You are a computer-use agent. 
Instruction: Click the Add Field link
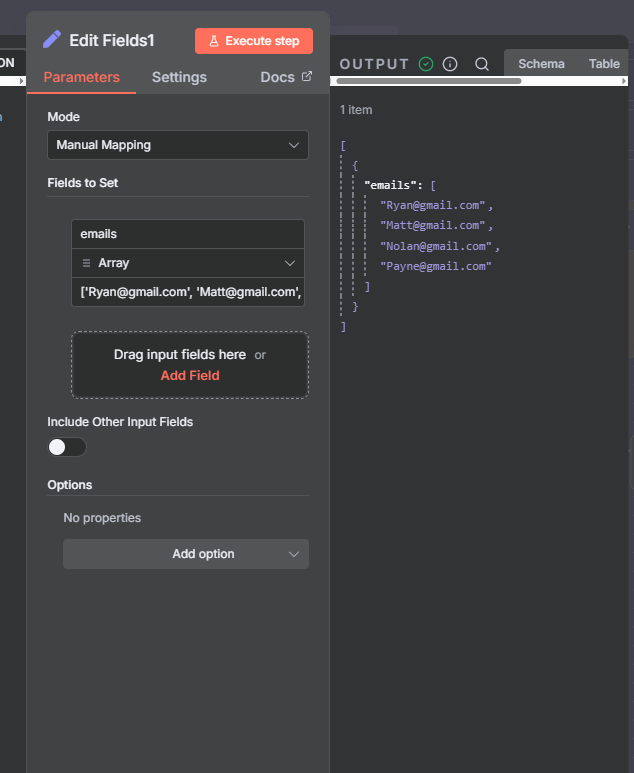pyautogui.click(x=190, y=376)
